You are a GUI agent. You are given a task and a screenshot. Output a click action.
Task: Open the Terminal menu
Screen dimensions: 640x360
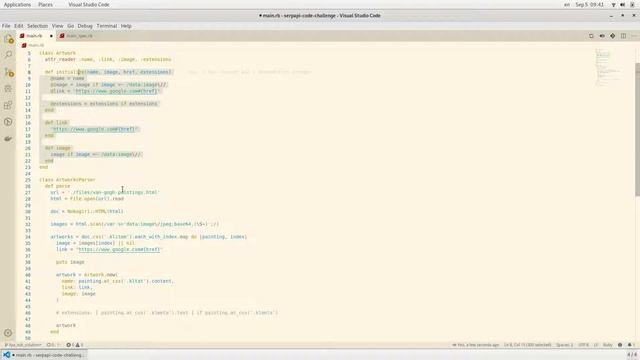[107, 26]
